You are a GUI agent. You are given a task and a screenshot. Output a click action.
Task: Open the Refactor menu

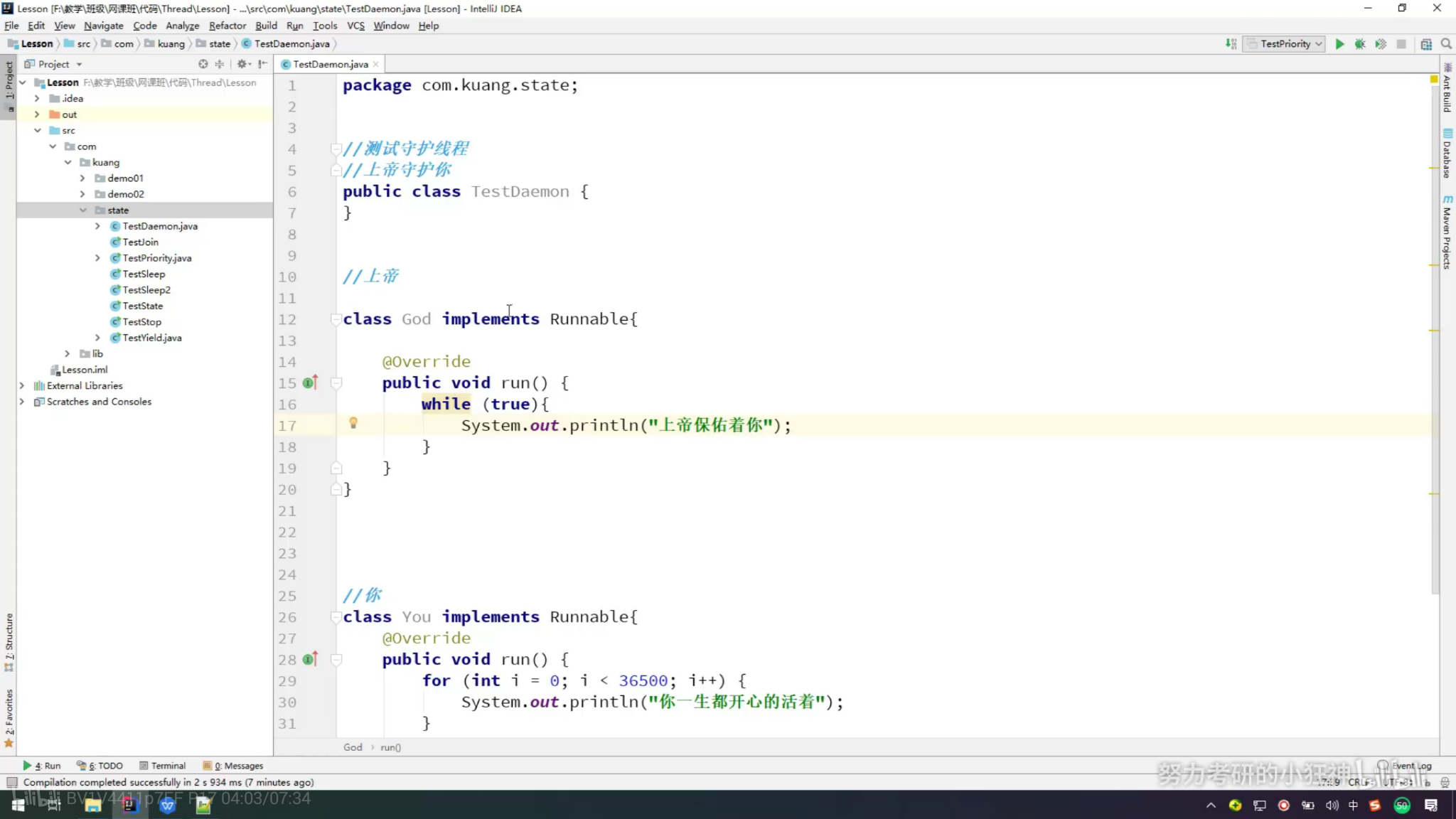pyautogui.click(x=227, y=26)
